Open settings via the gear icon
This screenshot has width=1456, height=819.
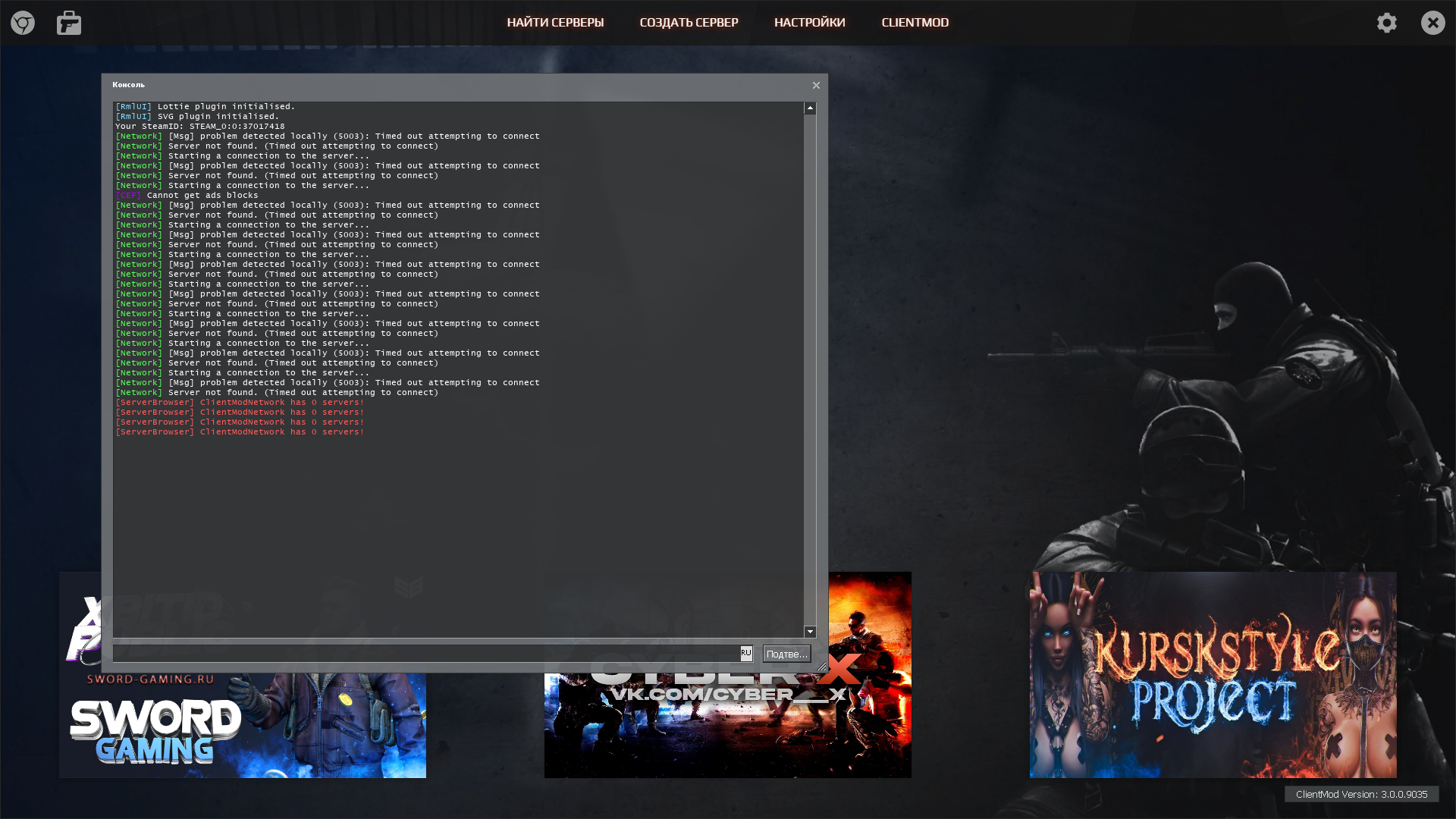(1387, 23)
